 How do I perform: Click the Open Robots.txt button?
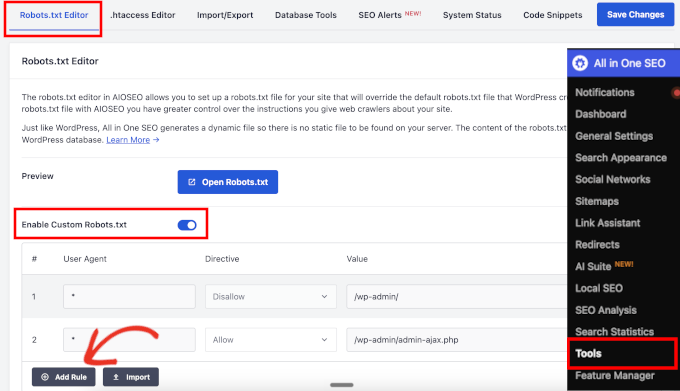pos(228,182)
